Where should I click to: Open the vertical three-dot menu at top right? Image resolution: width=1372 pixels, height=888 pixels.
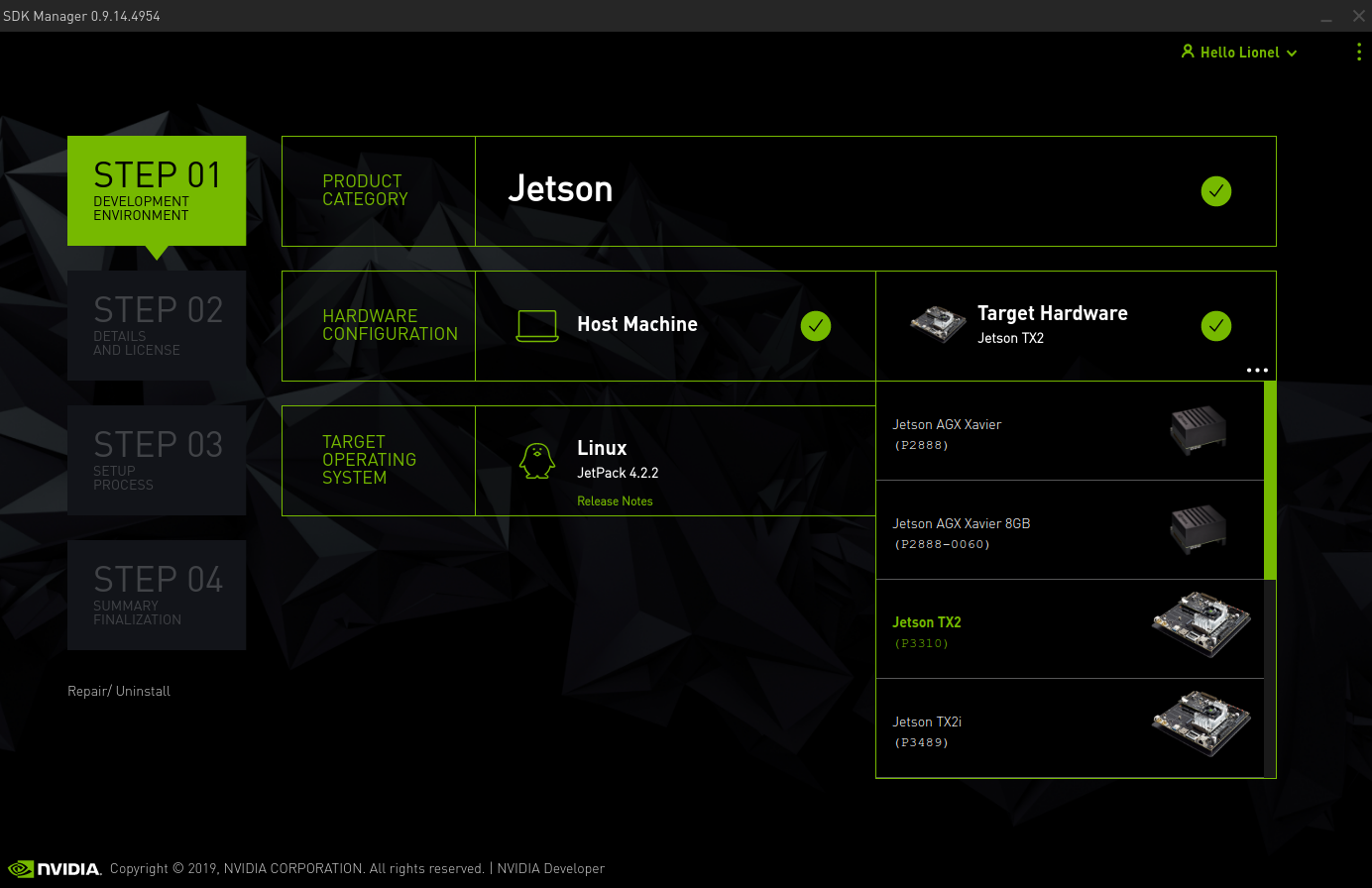coord(1358,53)
